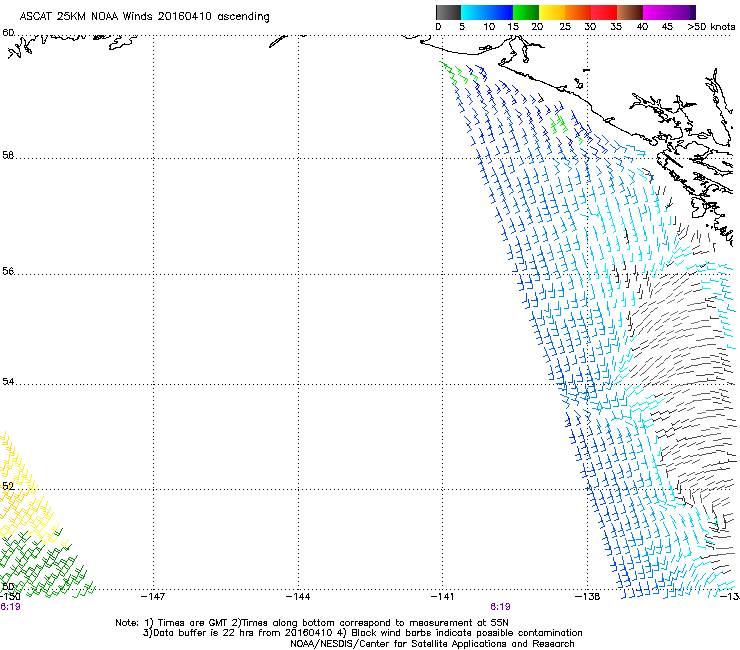The image size is (740, 650).
Task: Select the green 15-20 knots legend swatch
Action: pyautogui.click(x=525, y=12)
